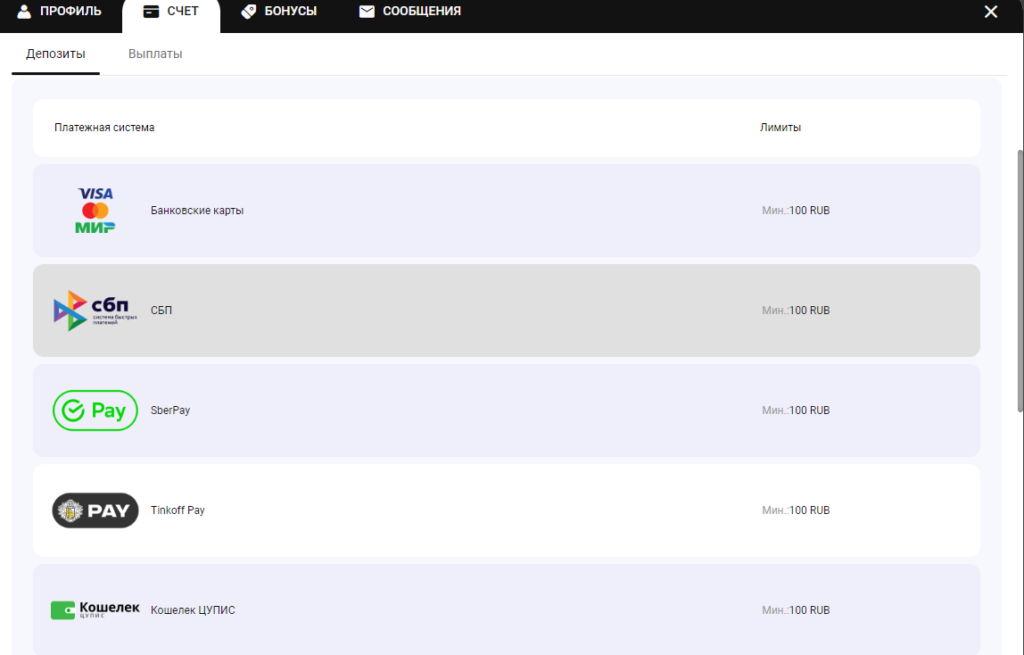Image resolution: width=1024 pixels, height=655 pixels.
Task: Click the 100 RUB limit for Tinkoff Pay
Action: pos(809,510)
